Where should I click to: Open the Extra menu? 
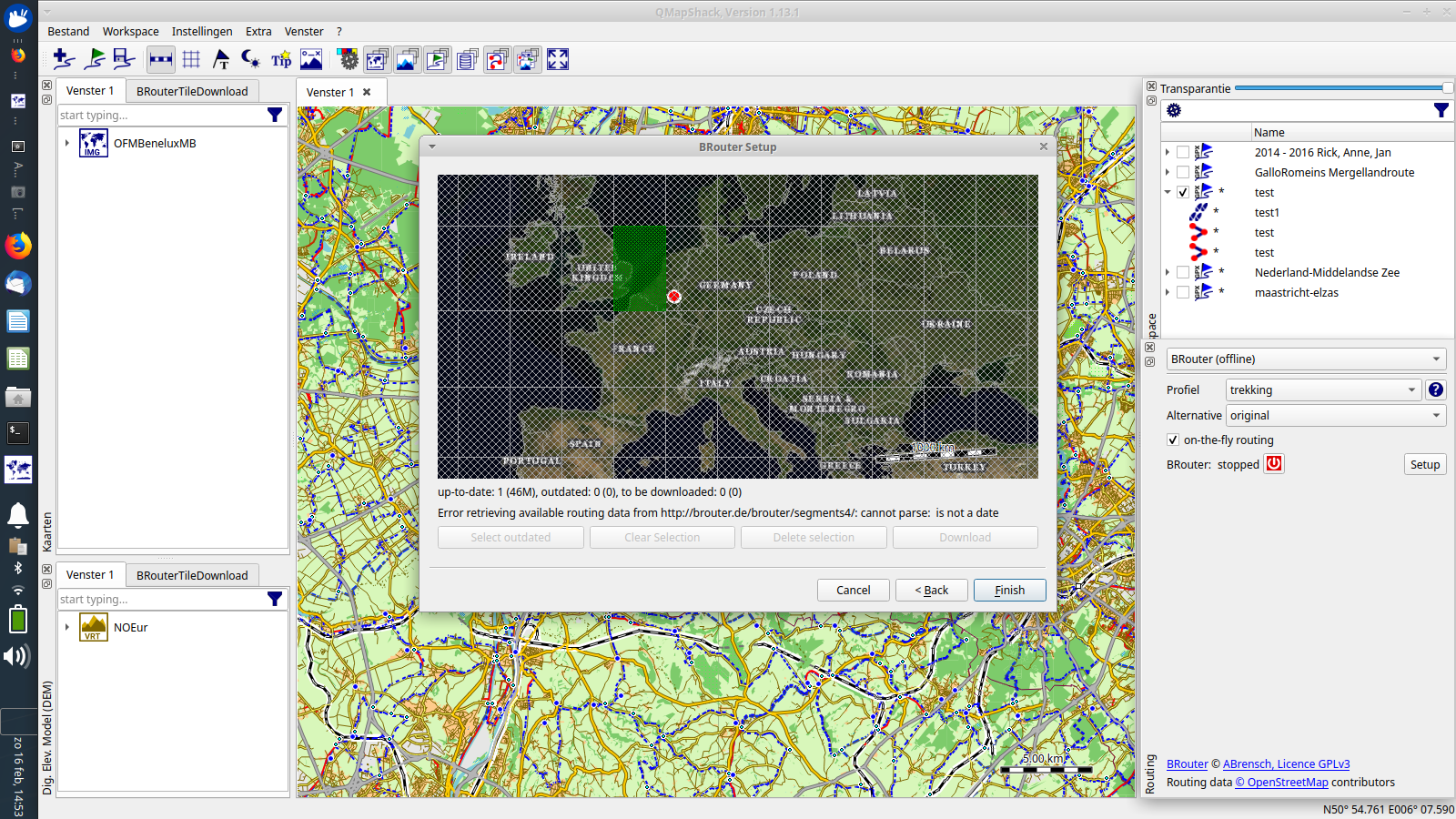point(258,31)
